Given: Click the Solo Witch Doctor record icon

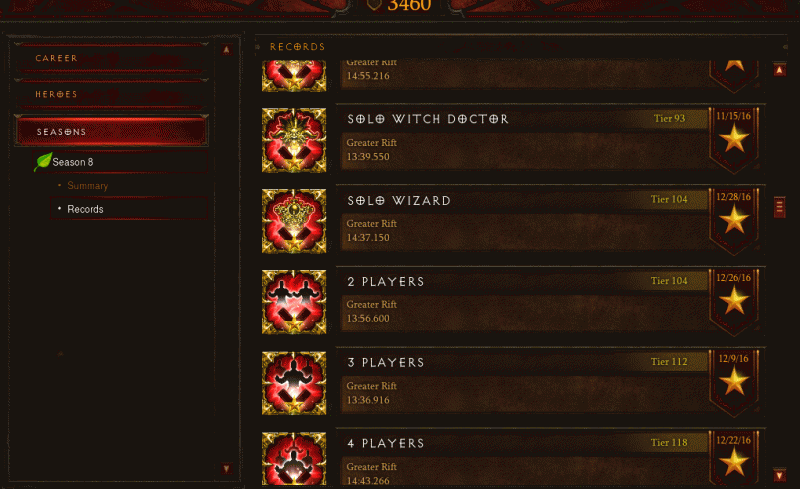Looking at the screenshot, I should tap(294, 140).
